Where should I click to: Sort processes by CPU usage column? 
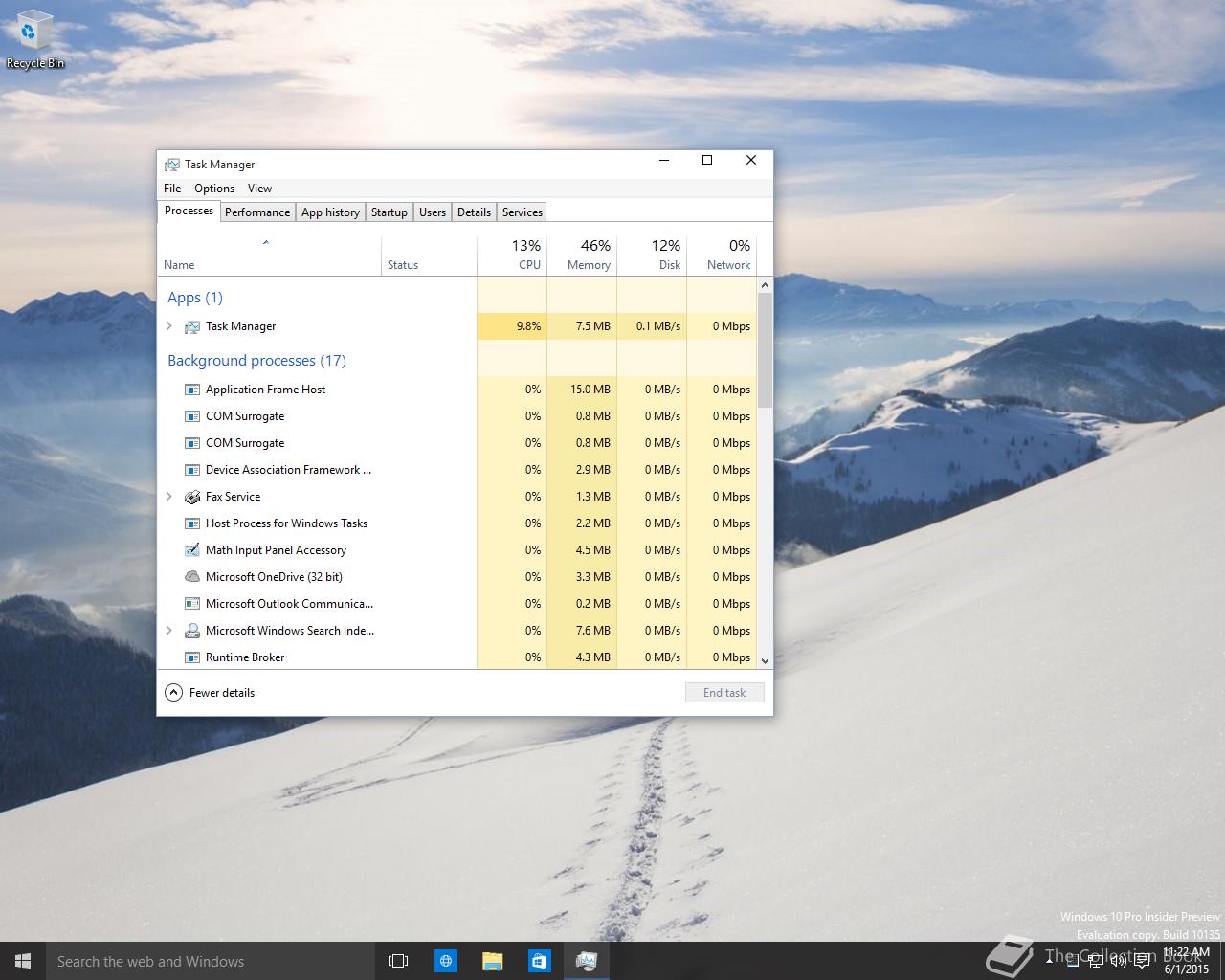coord(512,256)
